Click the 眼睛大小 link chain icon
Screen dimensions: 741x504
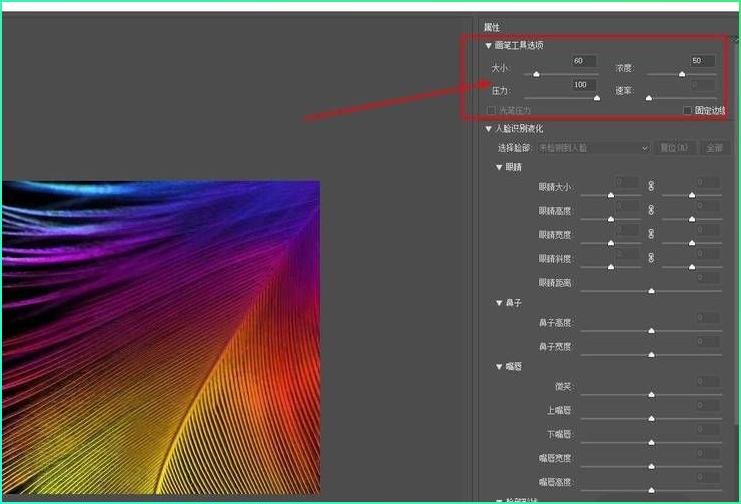[651, 186]
